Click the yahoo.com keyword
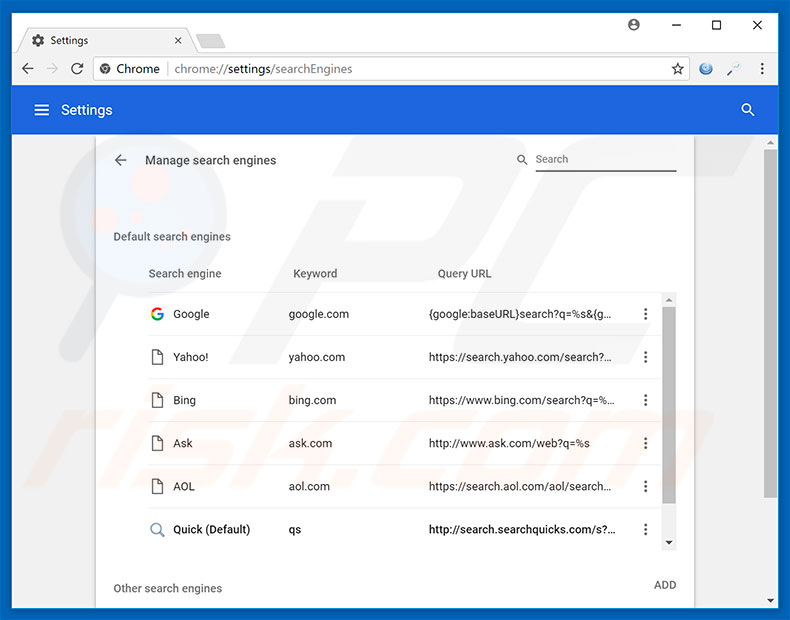 pos(316,357)
